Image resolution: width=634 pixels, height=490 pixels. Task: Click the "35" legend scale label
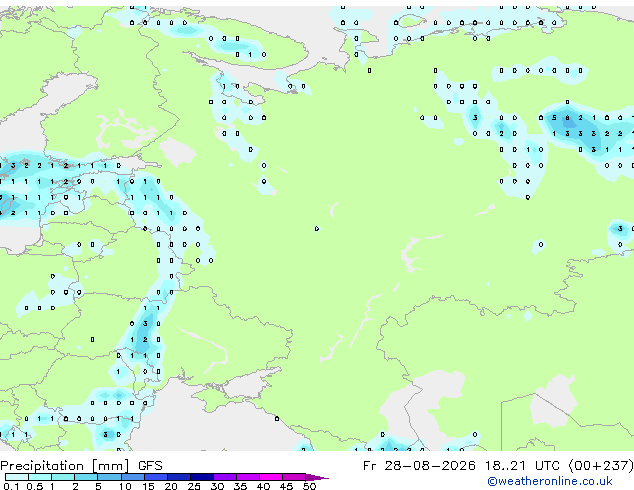240,486
